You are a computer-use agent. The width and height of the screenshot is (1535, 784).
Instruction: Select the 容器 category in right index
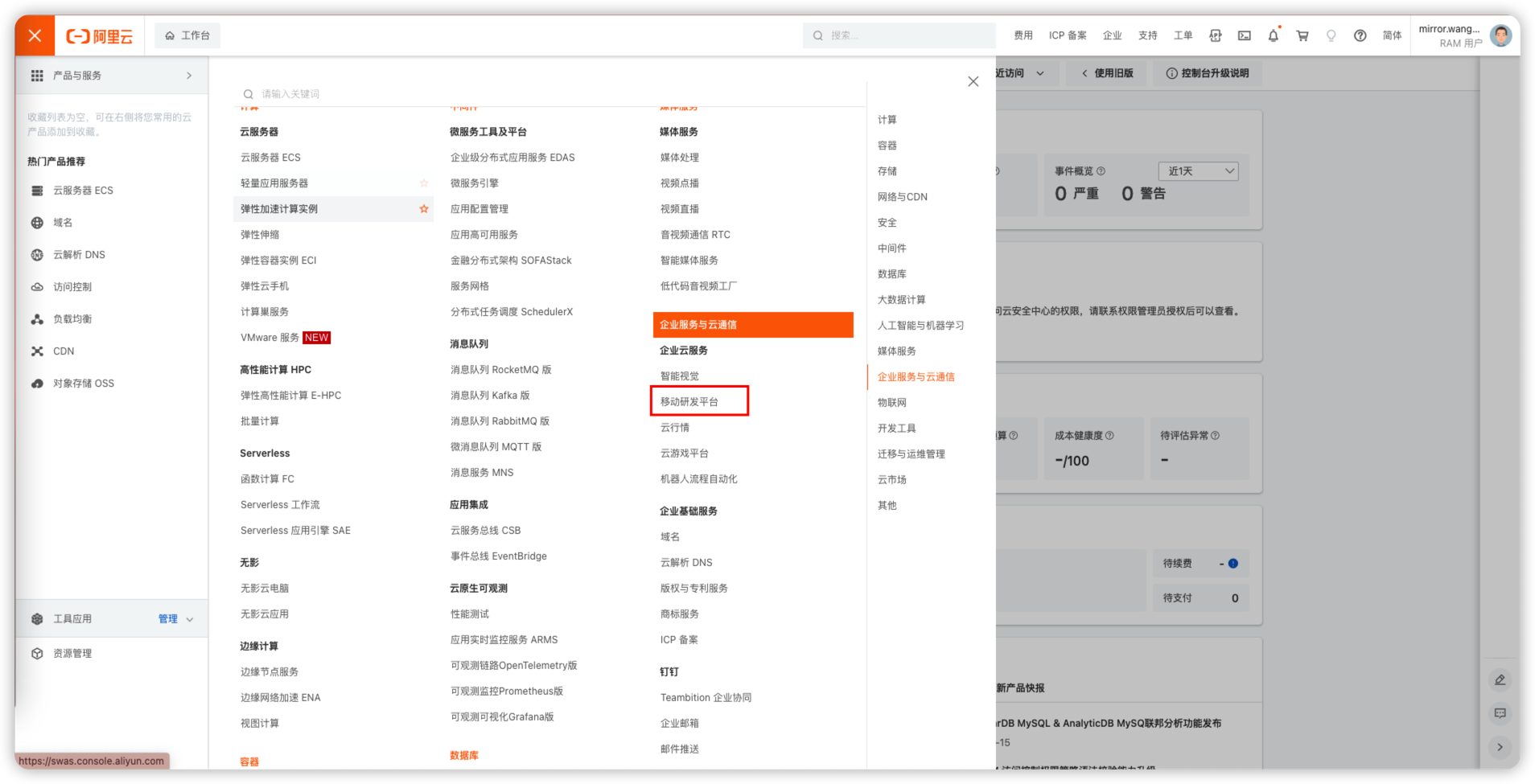[x=887, y=146]
